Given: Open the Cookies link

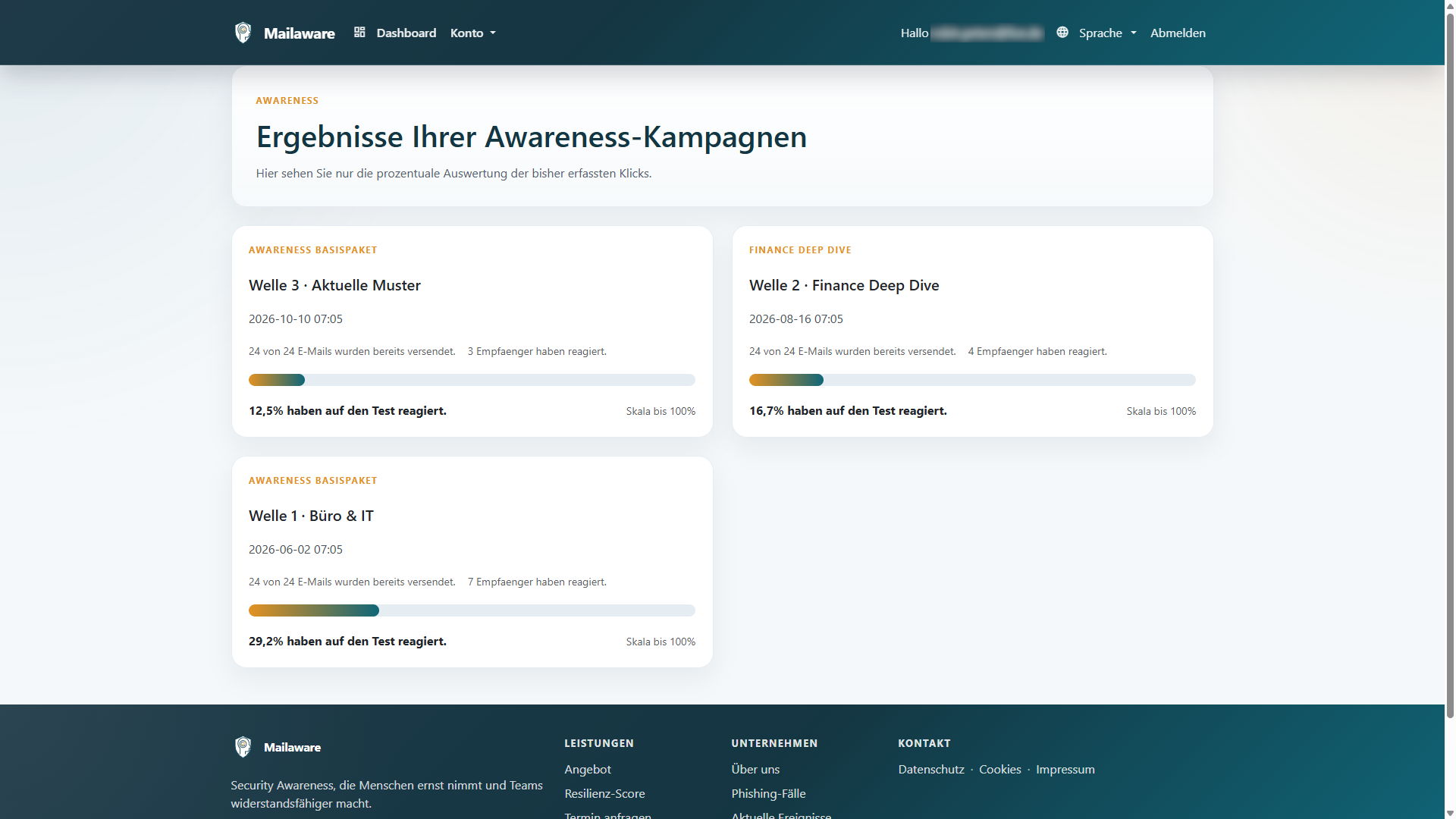Looking at the screenshot, I should click(x=1000, y=769).
